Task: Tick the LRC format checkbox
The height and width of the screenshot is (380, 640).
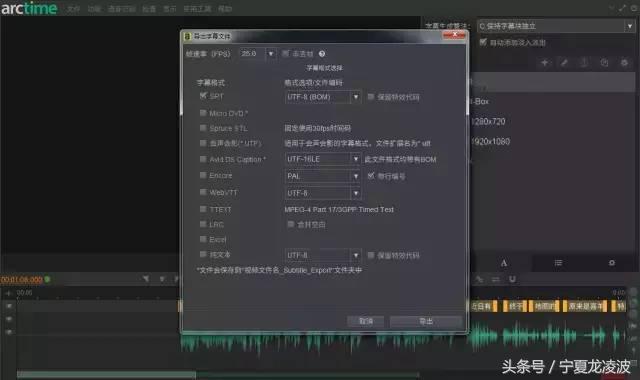Action: pos(203,224)
